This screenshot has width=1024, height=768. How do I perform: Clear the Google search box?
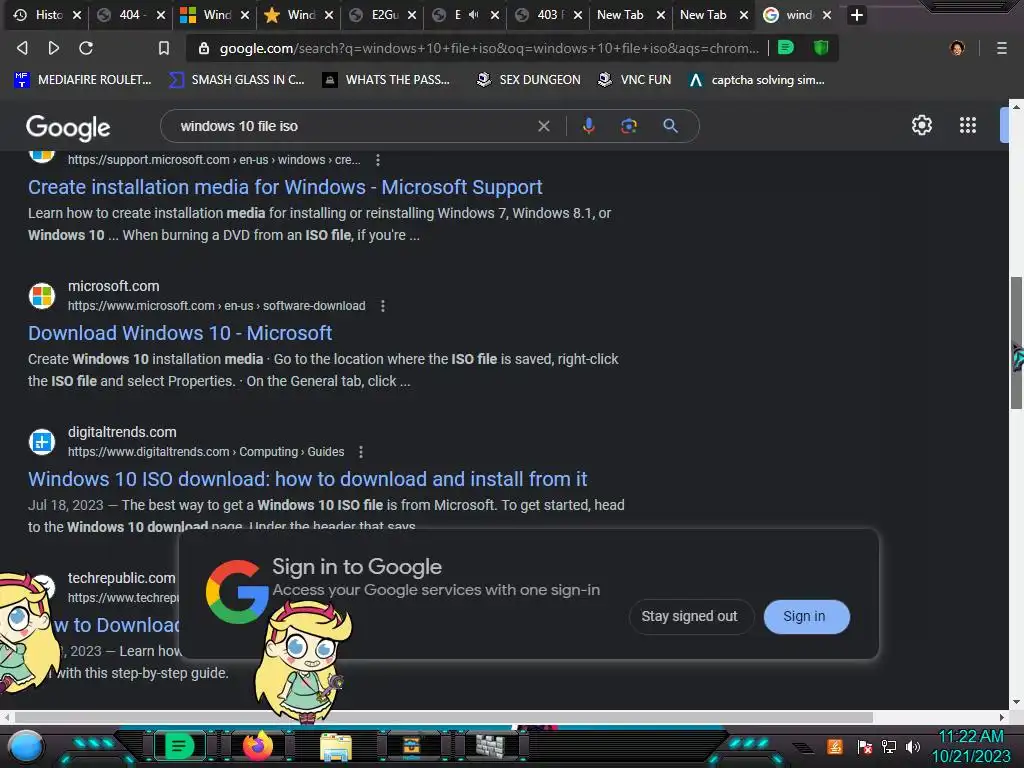point(543,126)
